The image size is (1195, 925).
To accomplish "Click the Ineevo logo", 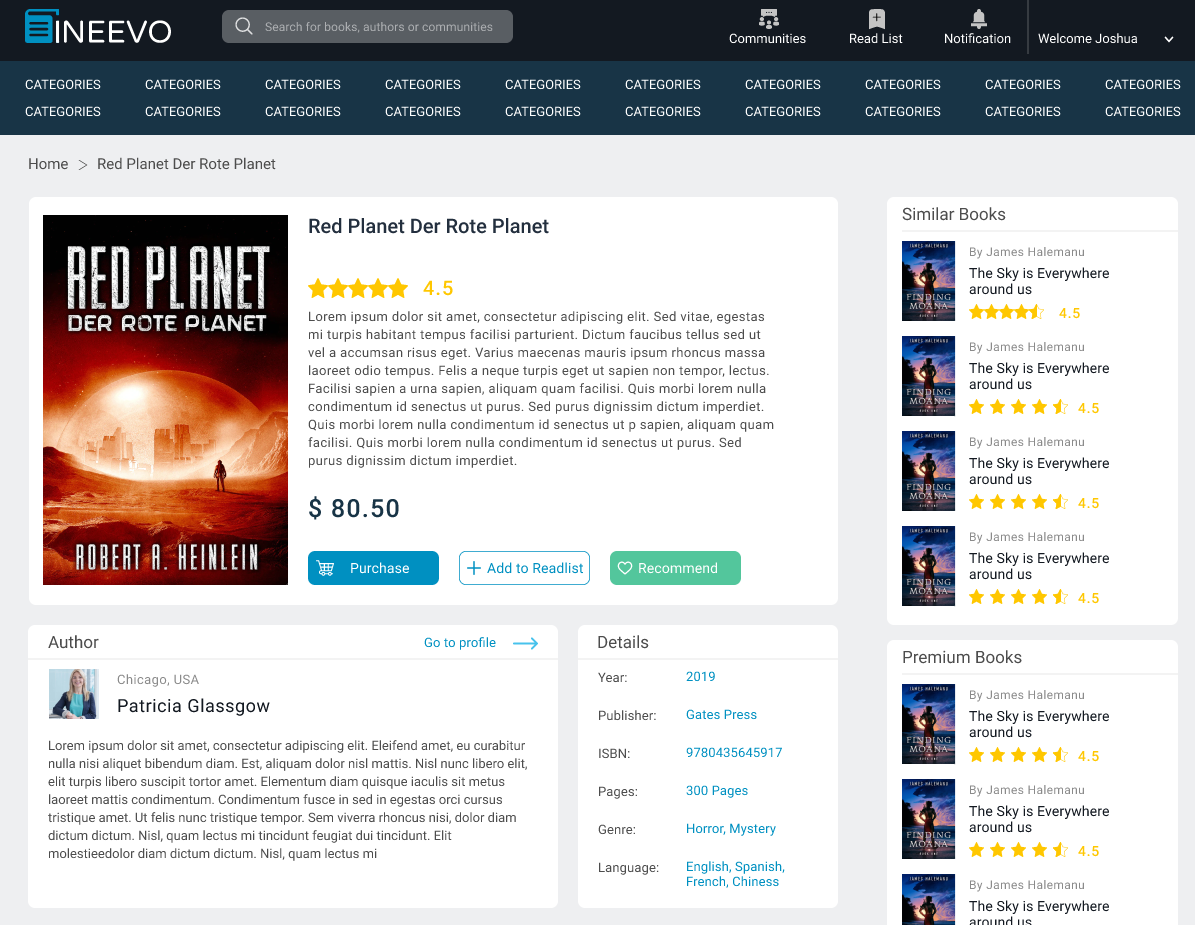I will 98,27.
